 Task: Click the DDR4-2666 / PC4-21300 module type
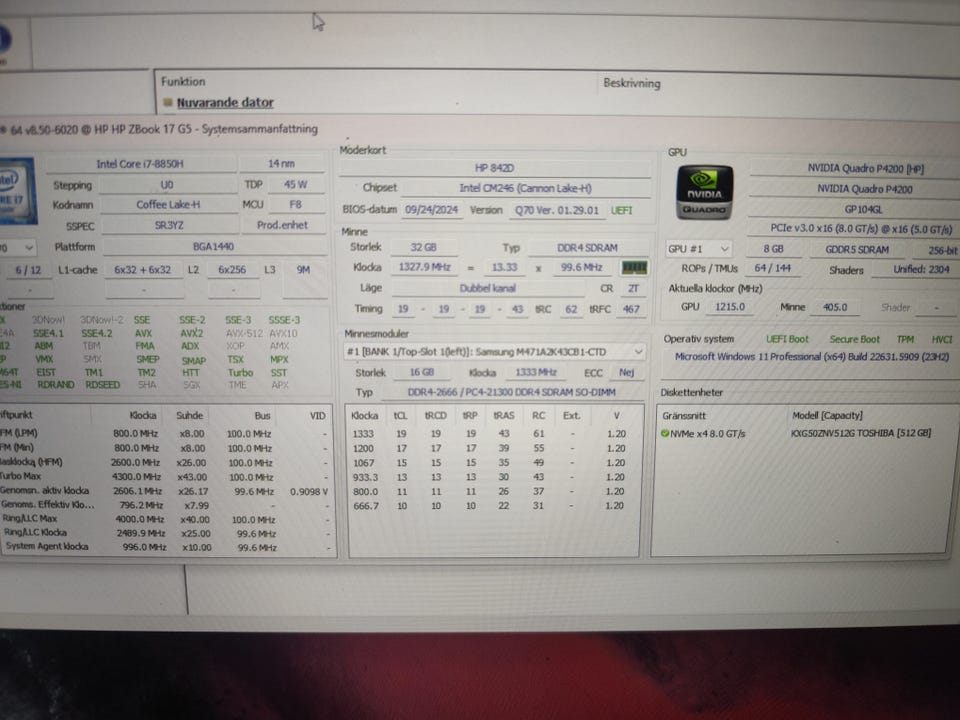point(511,392)
